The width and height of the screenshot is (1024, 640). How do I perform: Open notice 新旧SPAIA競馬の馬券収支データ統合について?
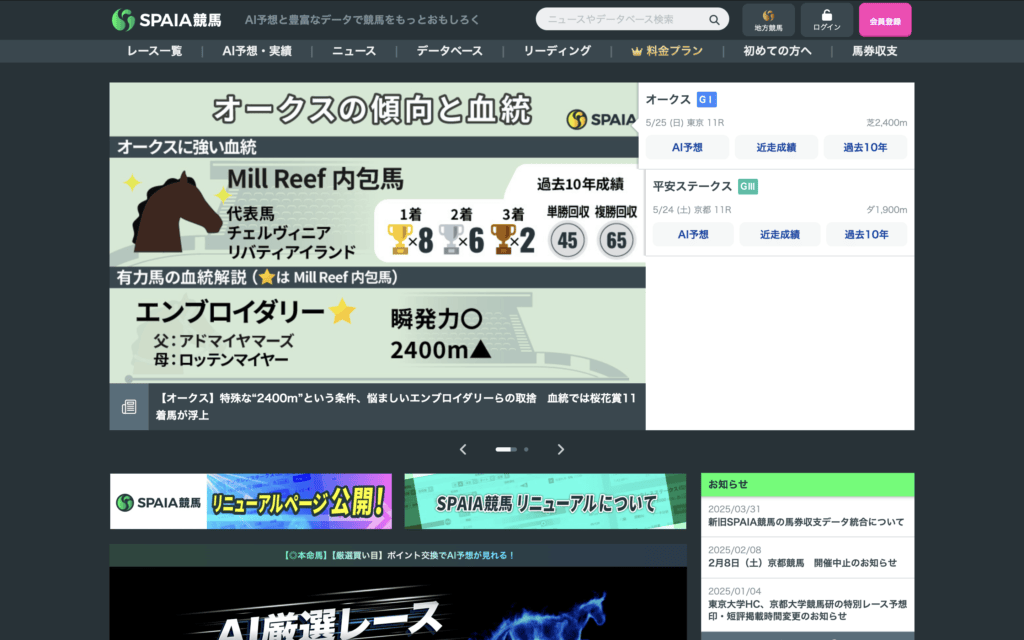tap(806, 522)
